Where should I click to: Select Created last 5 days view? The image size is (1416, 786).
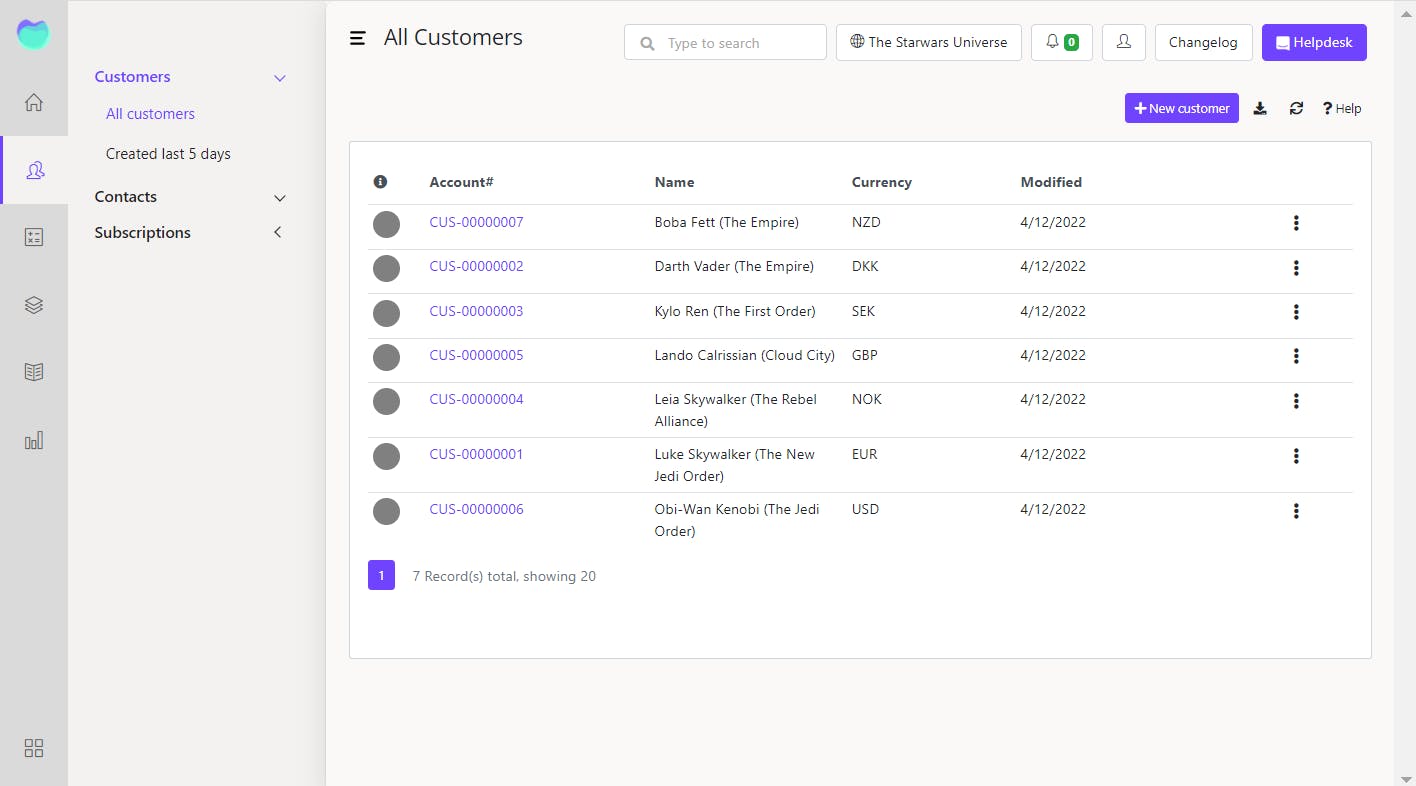coord(168,154)
